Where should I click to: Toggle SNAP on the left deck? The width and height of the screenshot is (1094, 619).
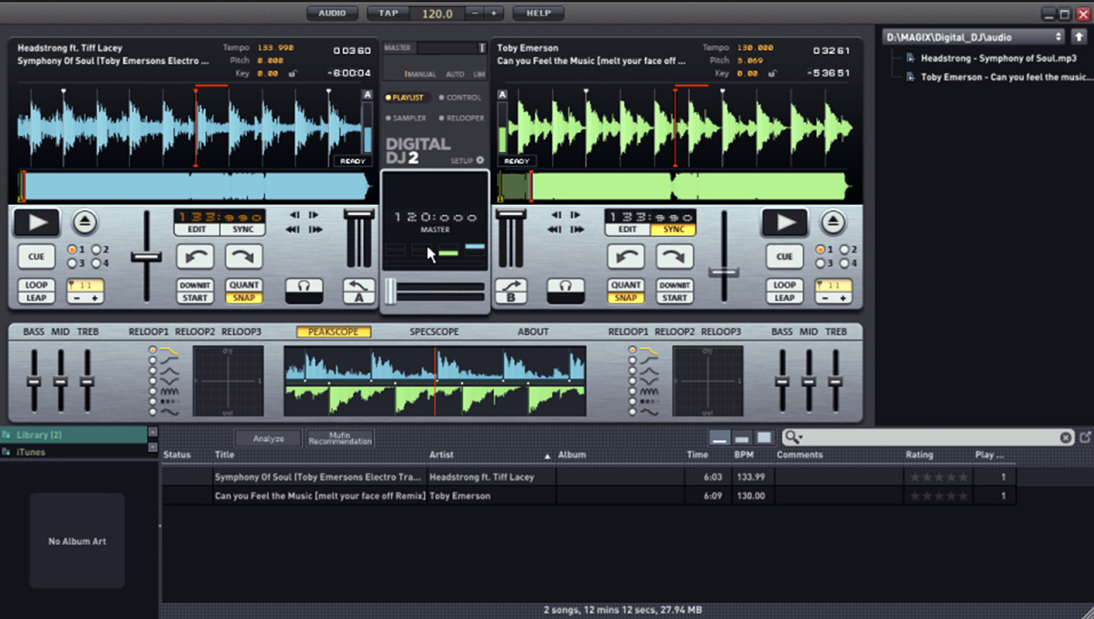pyautogui.click(x=243, y=298)
